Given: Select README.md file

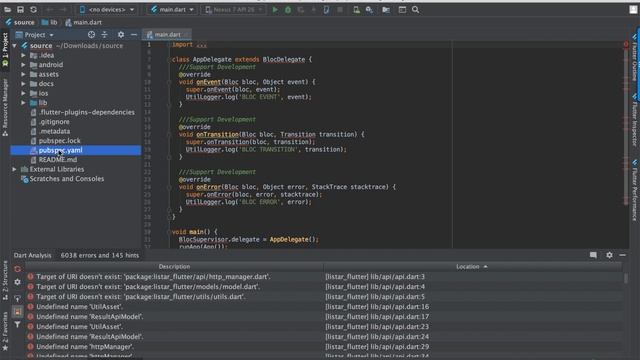Looking at the screenshot, I should pyautogui.click(x=58, y=160).
